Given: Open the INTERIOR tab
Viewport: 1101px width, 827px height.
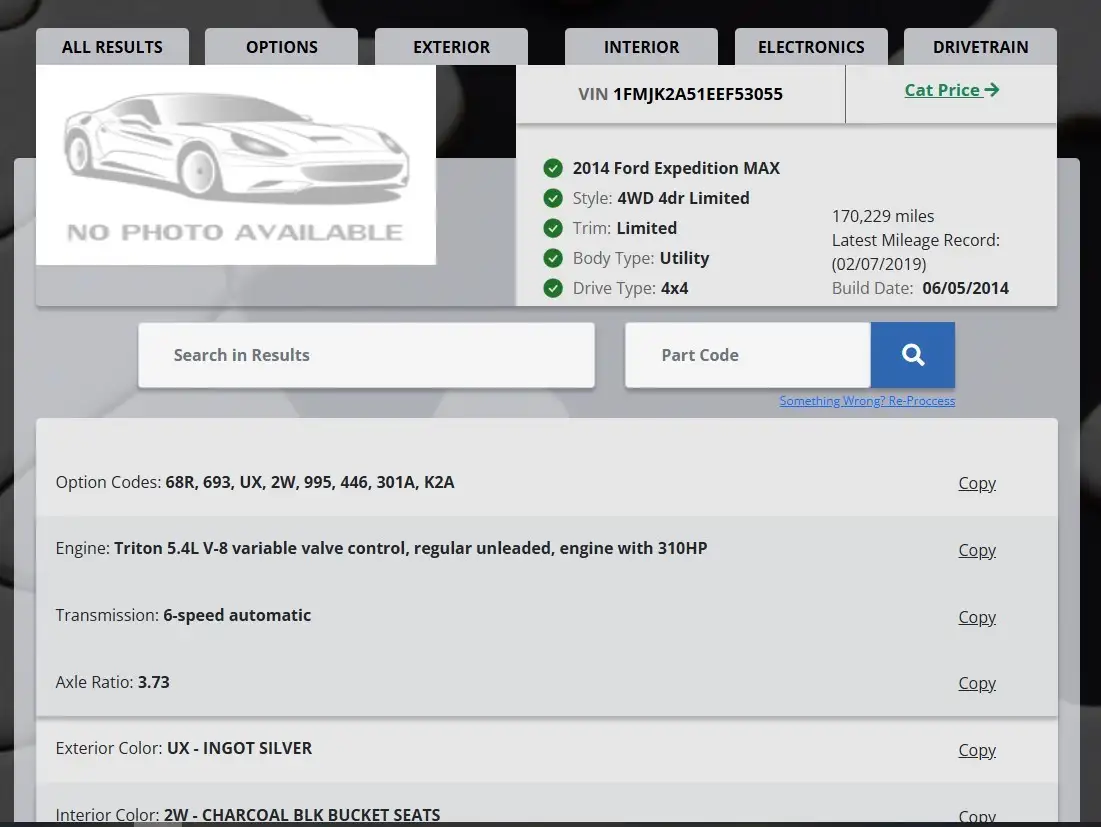Looking at the screenshot, I should click(641, 47).
